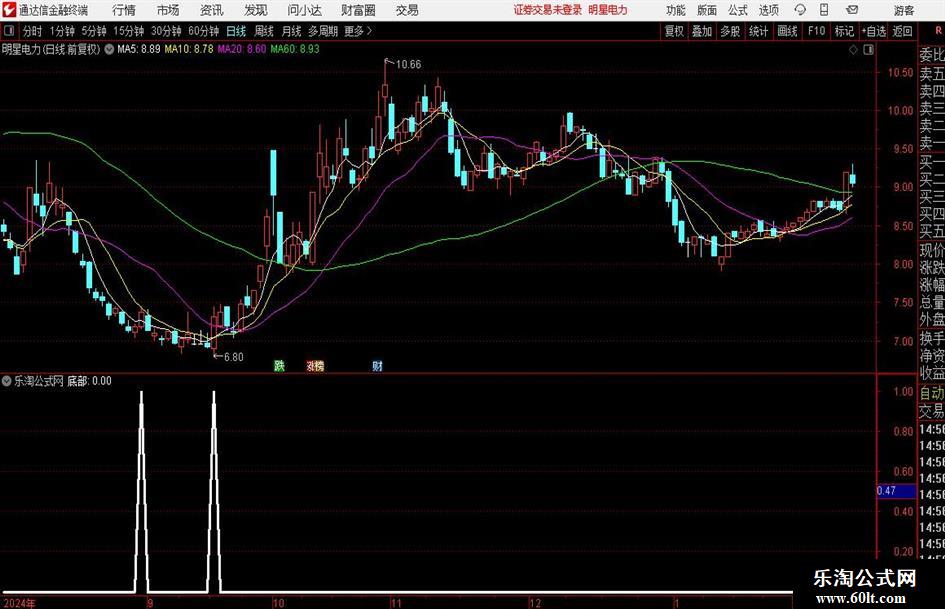Image resolution: width=945 pixels, height=609 pixels.
Task: Open the 公式 menu
Action: pyautogui.click(x=738, y=10)
